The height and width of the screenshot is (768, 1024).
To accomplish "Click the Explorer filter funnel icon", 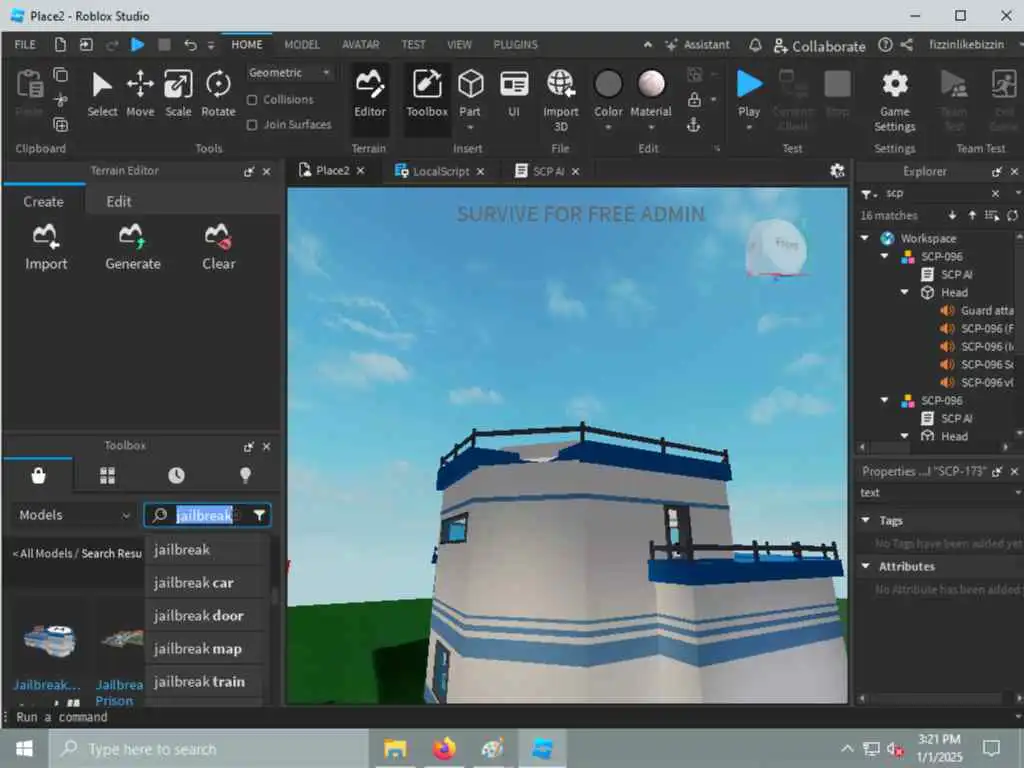I will tap(868, 194).
